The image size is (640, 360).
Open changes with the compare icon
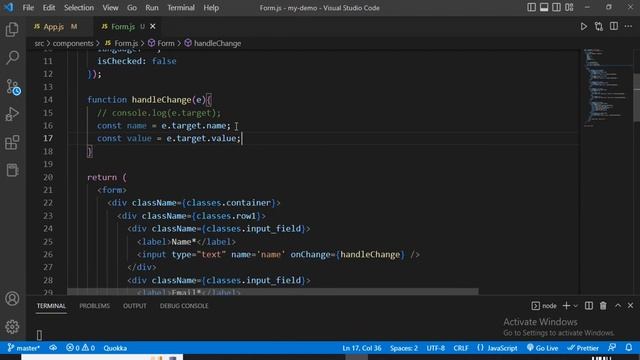click(599, 27)
